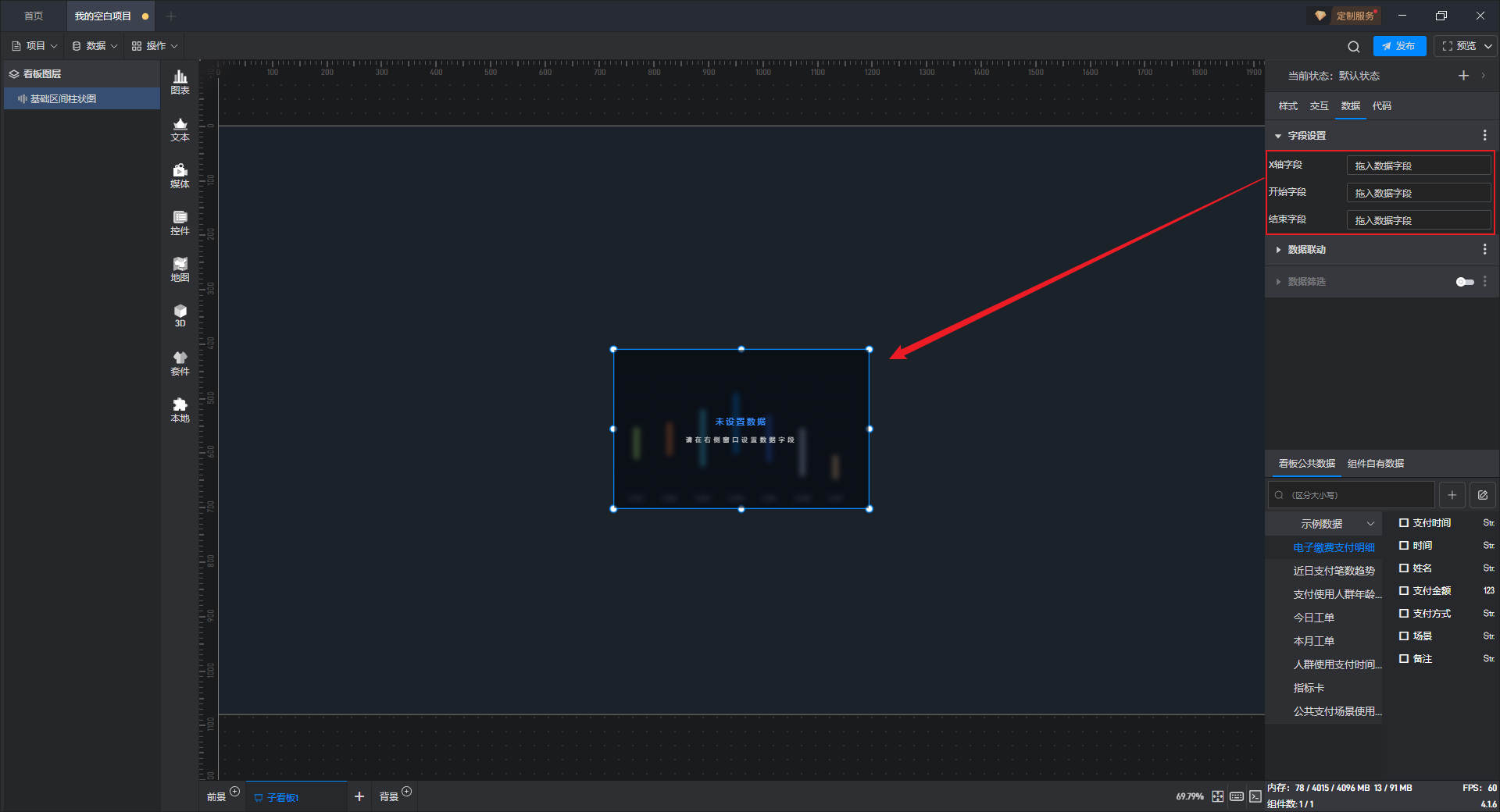Switch to the 样式 tab

click(x=1287, y=106)
